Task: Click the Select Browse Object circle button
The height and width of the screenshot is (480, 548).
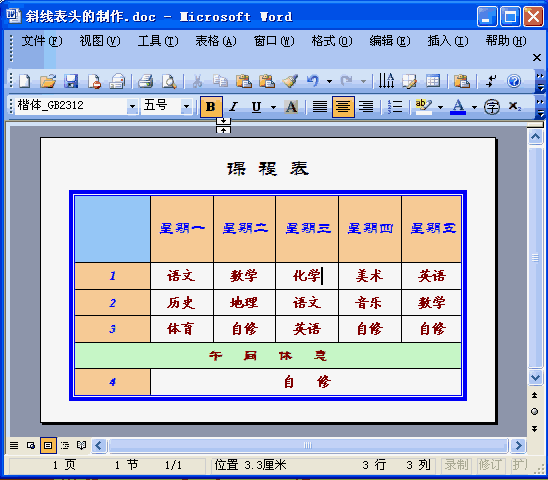Action: point(534,411)
